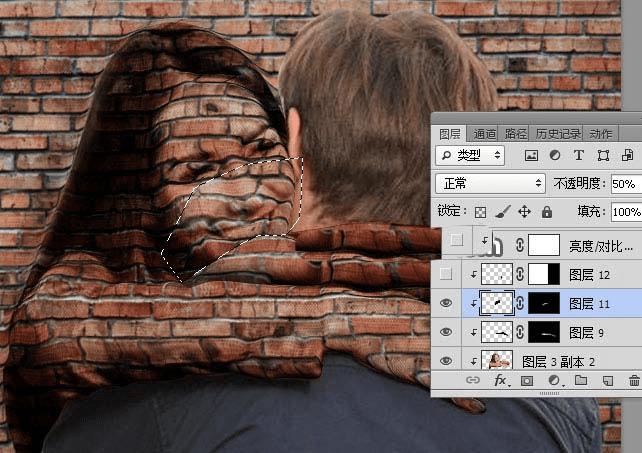Show the hidden 图层 12 layer
Screen dimensions: 642x453
[446, 274]
